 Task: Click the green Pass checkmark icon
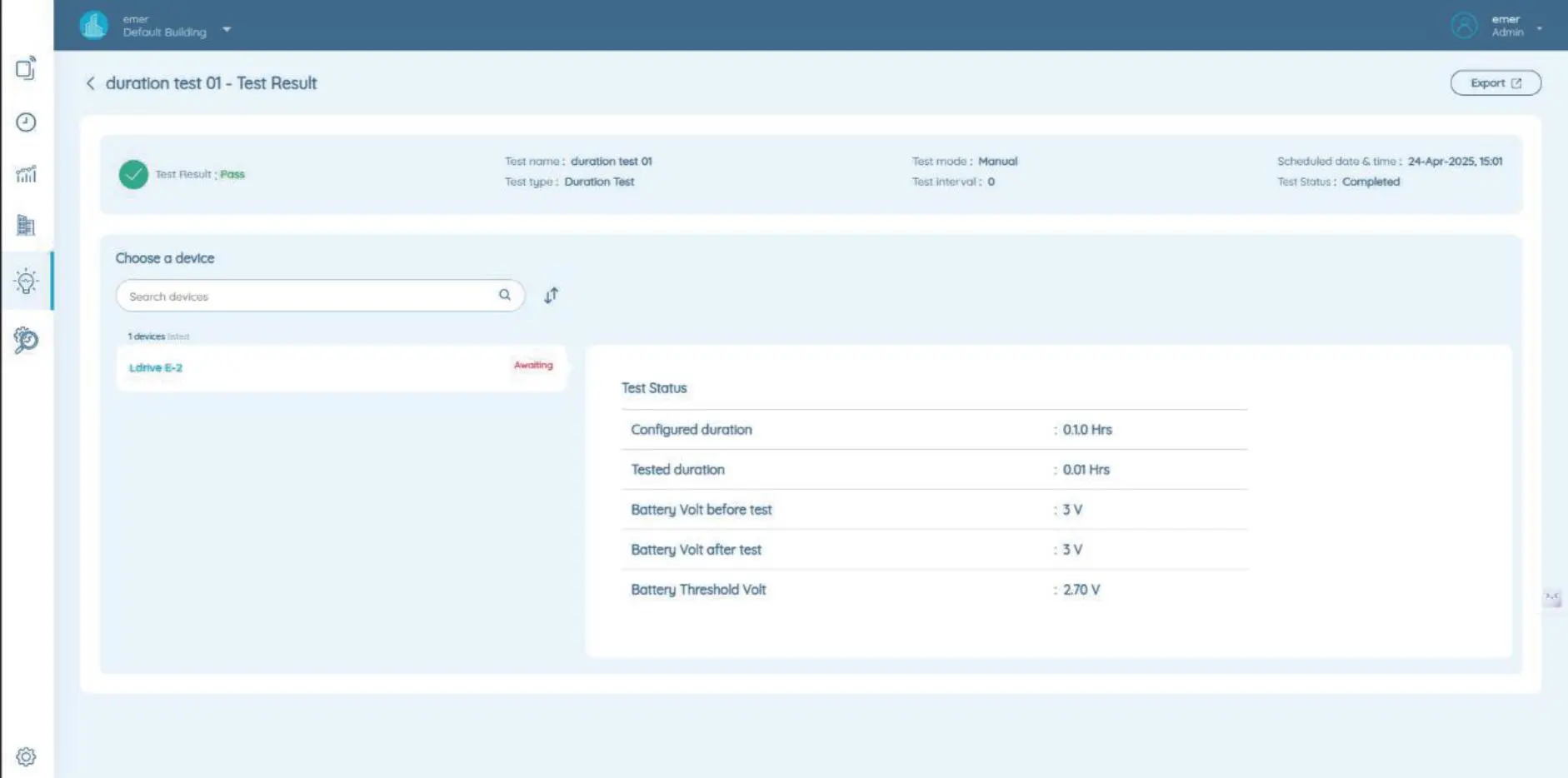point(133,174)
